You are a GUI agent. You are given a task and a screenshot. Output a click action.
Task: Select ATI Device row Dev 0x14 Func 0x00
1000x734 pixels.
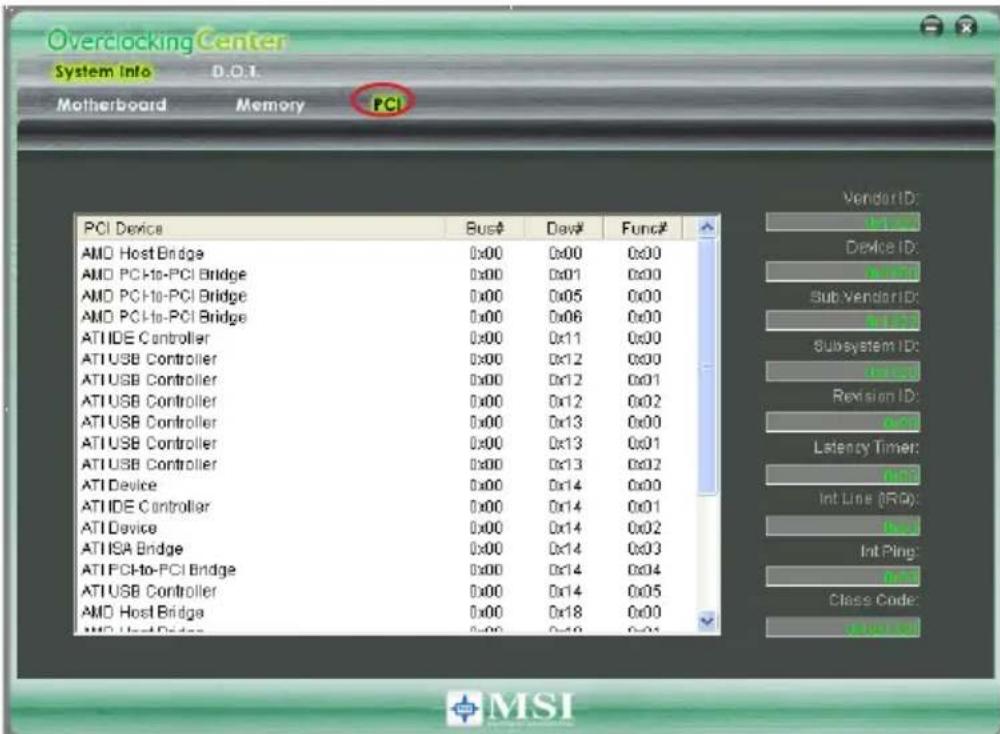[x=386, y=485]
